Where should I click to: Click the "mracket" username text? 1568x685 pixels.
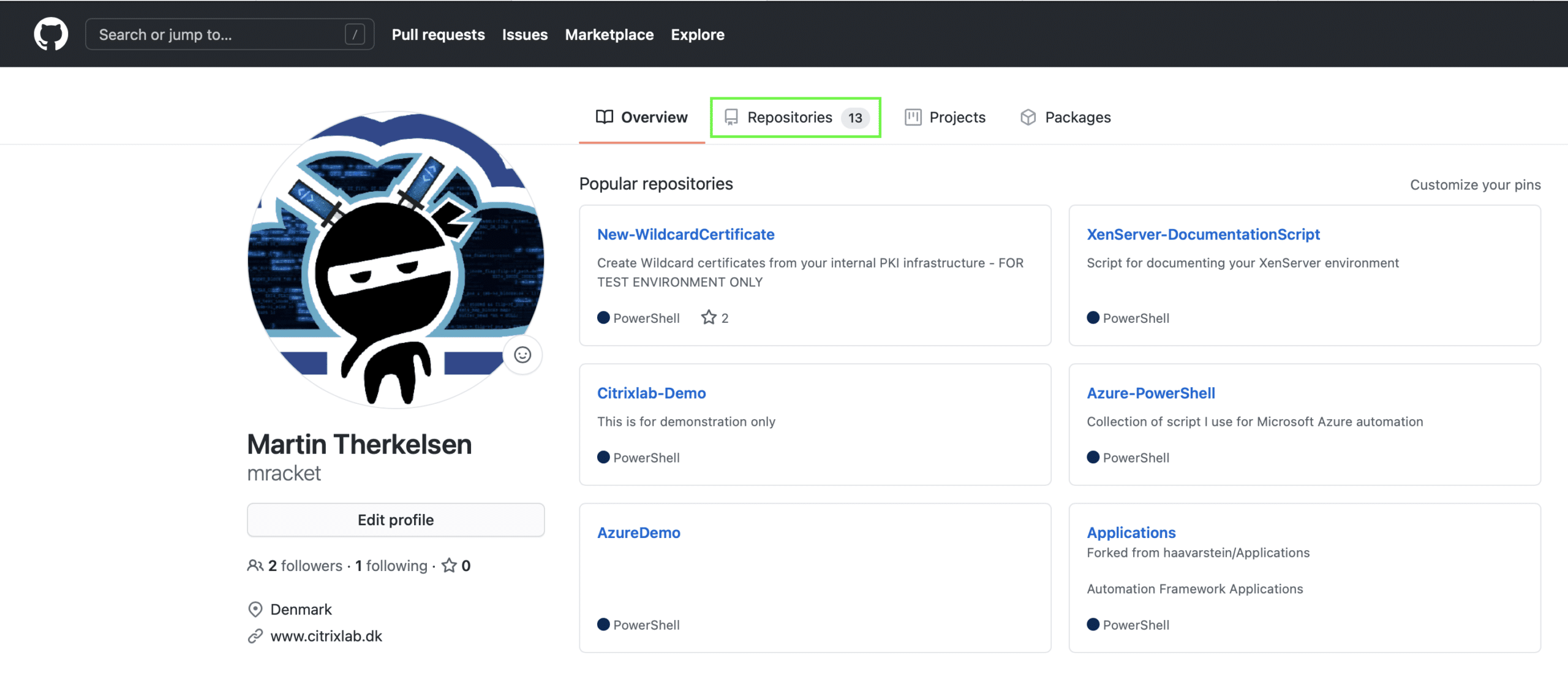[284, 473]
